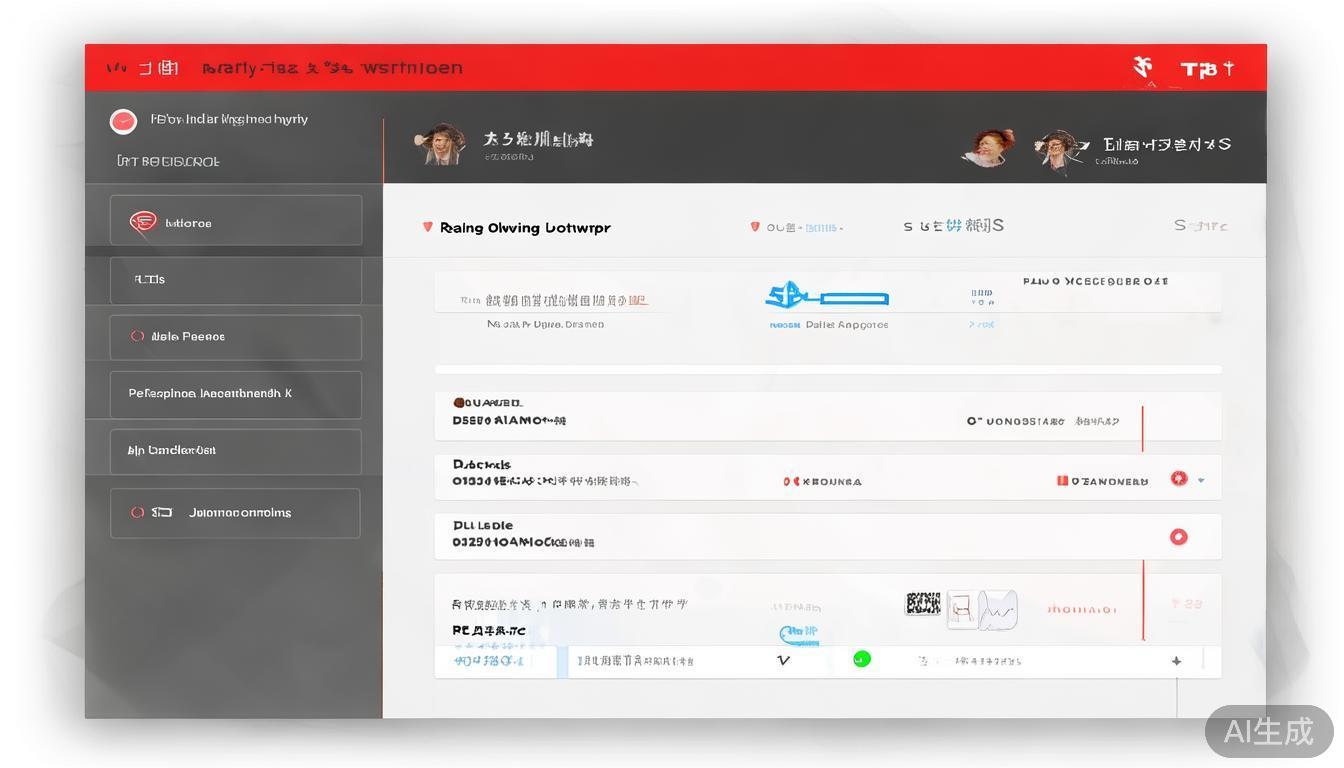The height and width of the screenshot is (768, 1344).
Task: Click the red thumbnail box beside QR code
Action: click(x=960, y=607)
